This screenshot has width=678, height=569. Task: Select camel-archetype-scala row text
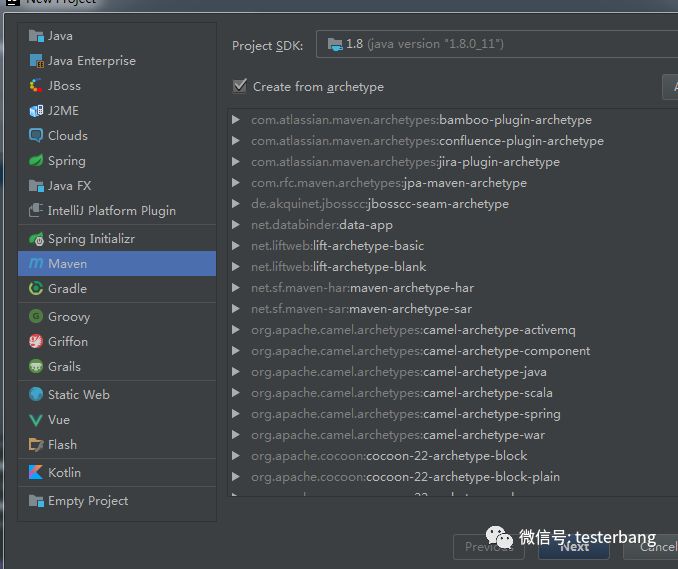point(402,393)
